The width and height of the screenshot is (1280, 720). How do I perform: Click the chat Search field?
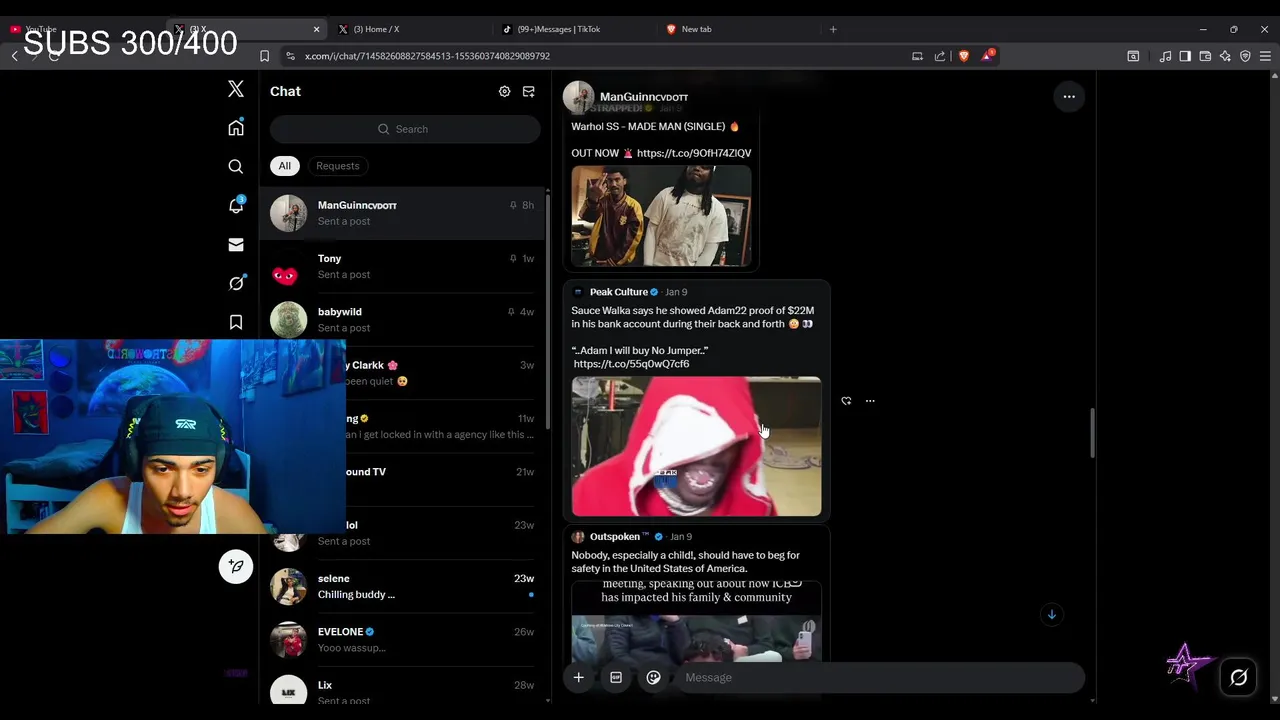click(405, 129)
